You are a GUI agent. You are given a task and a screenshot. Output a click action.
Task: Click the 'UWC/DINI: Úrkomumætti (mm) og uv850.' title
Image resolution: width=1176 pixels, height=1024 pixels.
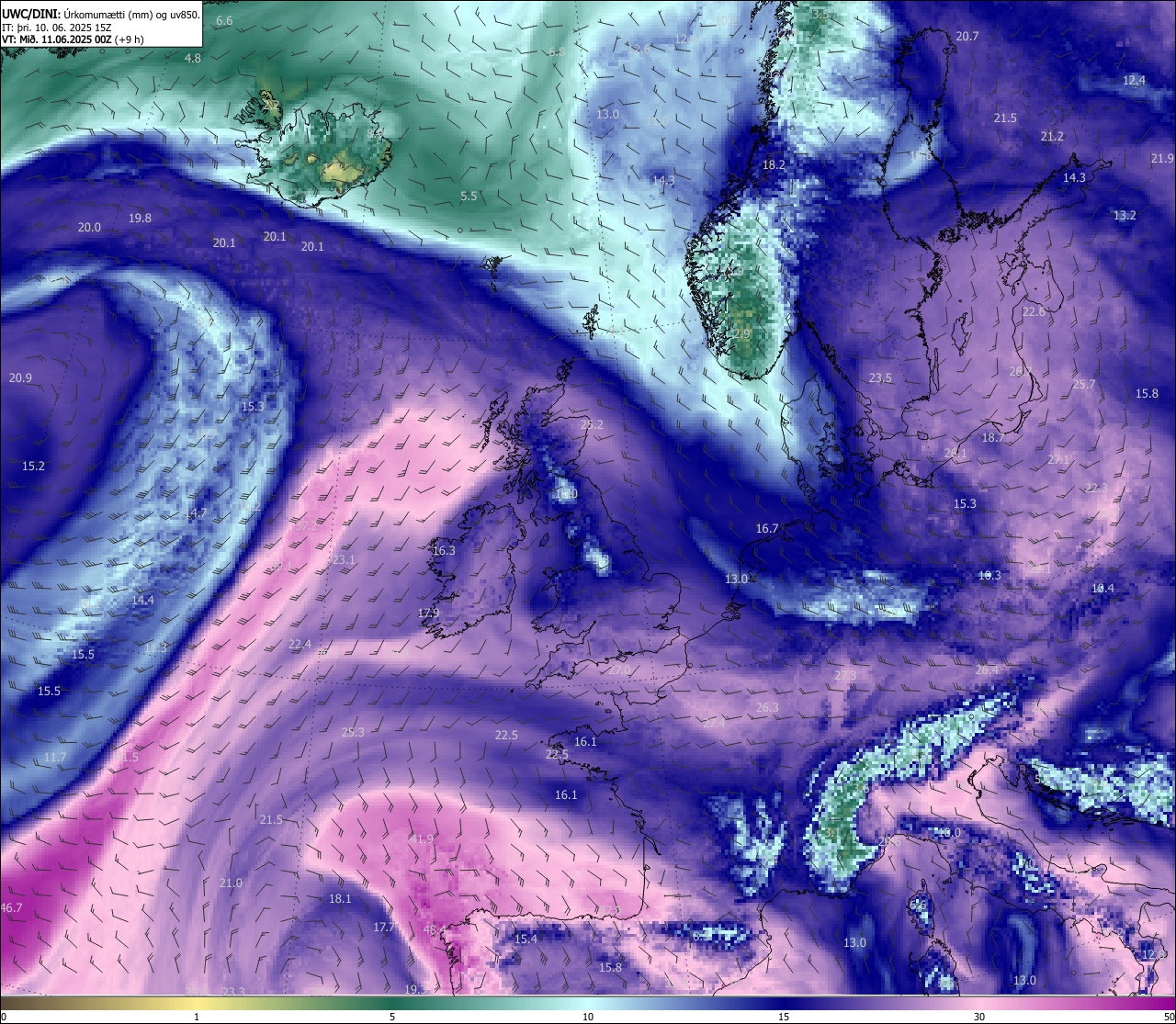(100, 14)
